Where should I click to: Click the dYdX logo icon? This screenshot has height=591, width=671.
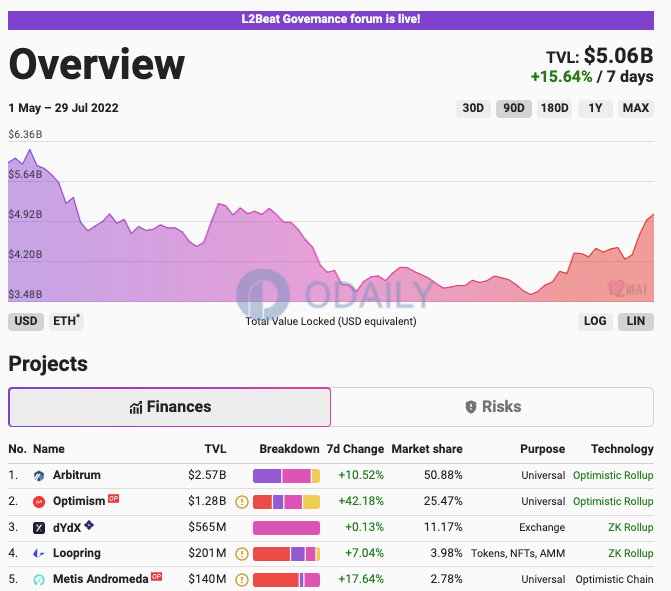point(39,528)
